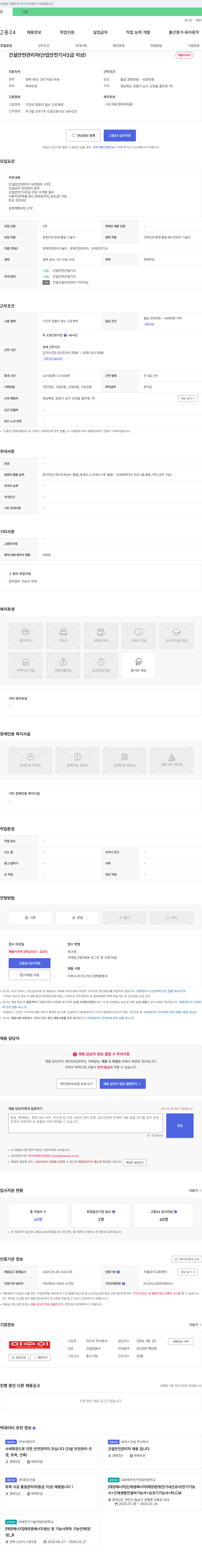Click the 직원대출제도 benefit icon

coord(64,665)
